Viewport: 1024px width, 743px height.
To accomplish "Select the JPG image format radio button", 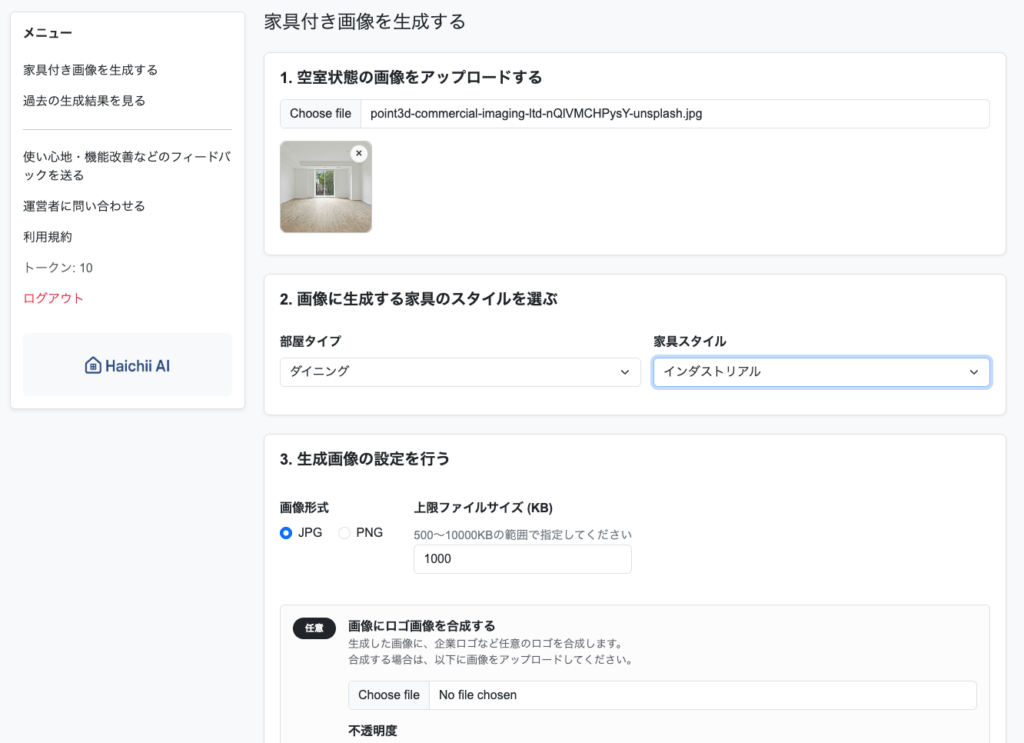I will click(x=286, y=533).
